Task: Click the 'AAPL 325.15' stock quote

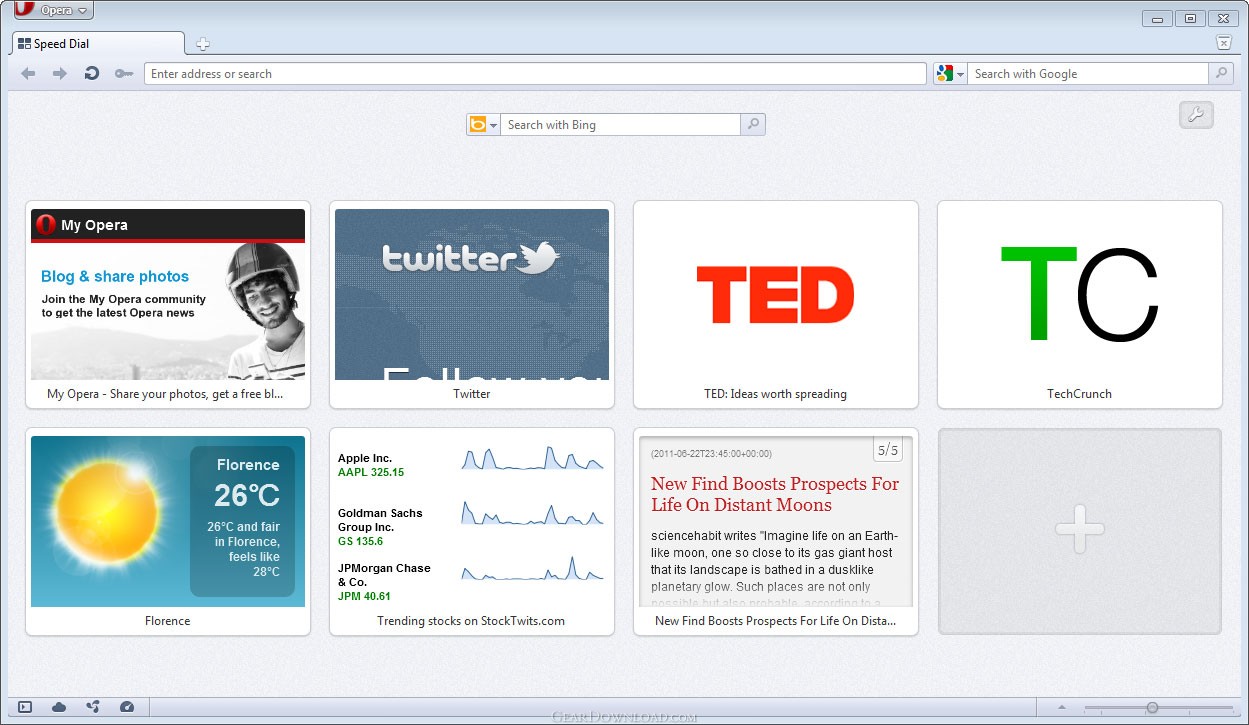Action: pos(371,472)
